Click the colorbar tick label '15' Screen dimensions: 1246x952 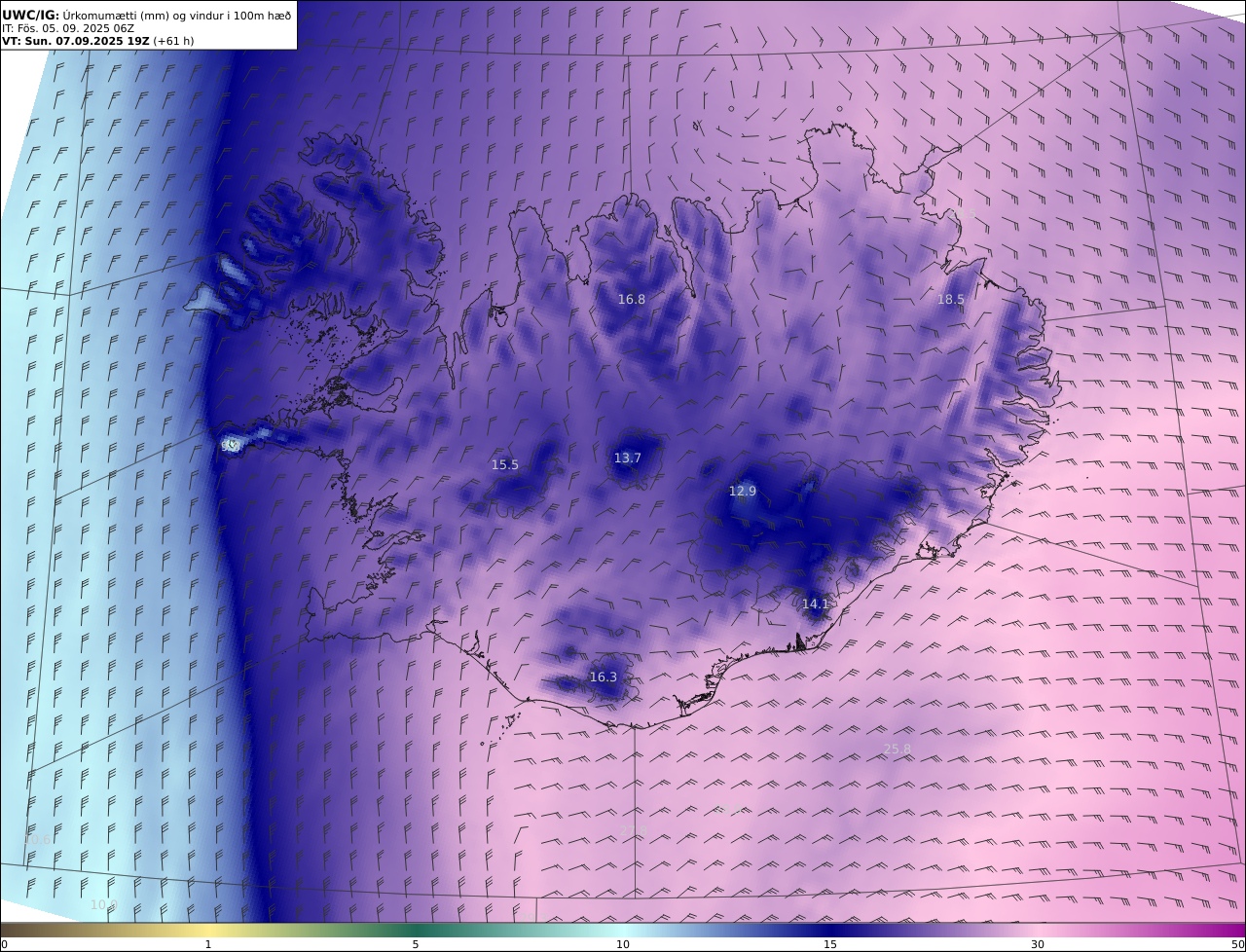click(830, 944)
